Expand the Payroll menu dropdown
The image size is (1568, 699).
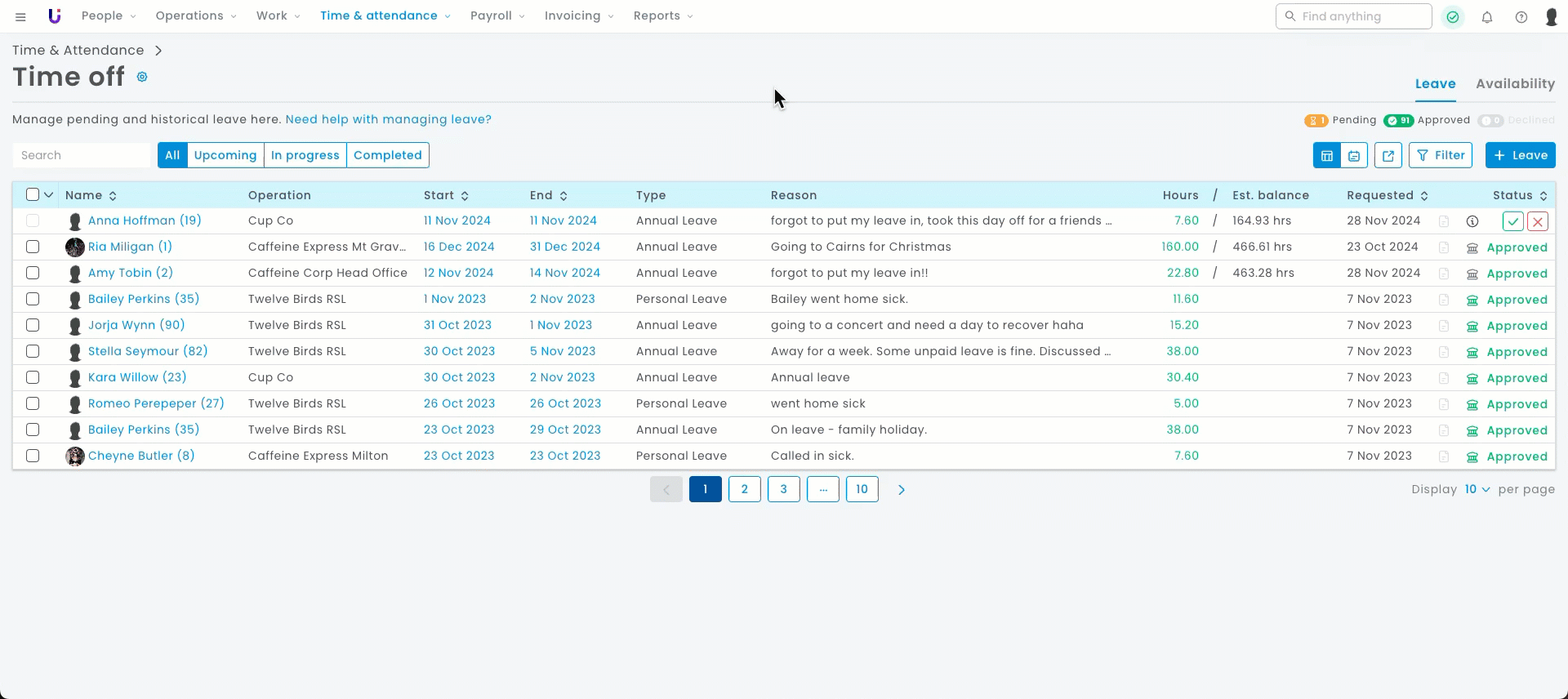pos(497,16)
